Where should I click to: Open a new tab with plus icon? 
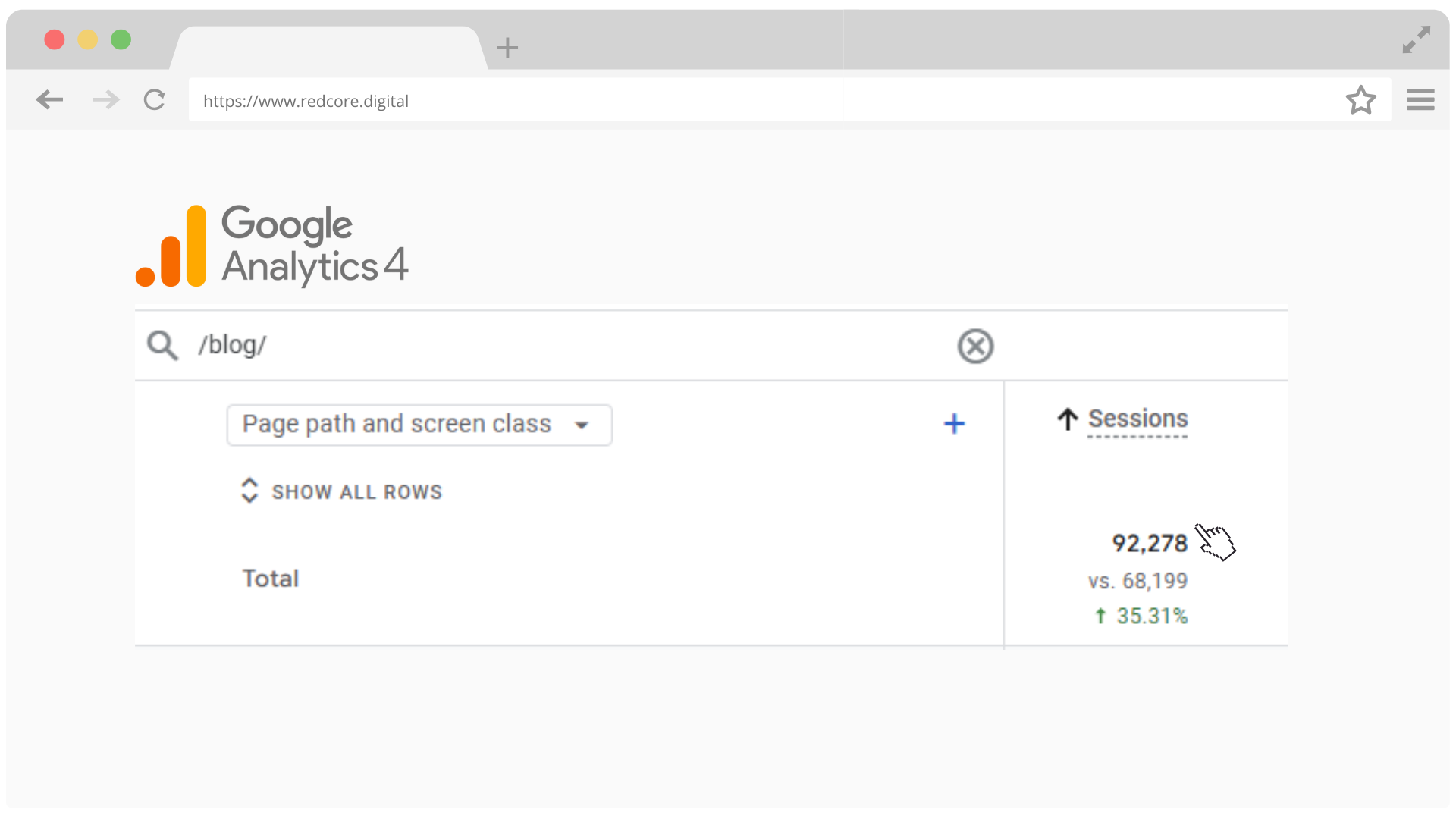tap(507, 49)
